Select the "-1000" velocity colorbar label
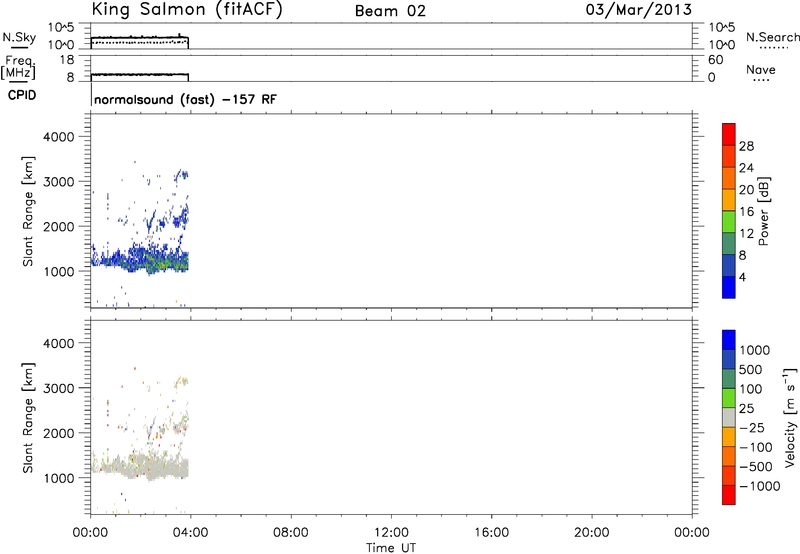The width and height of the screenshot is (800, 554). point(760,486)
